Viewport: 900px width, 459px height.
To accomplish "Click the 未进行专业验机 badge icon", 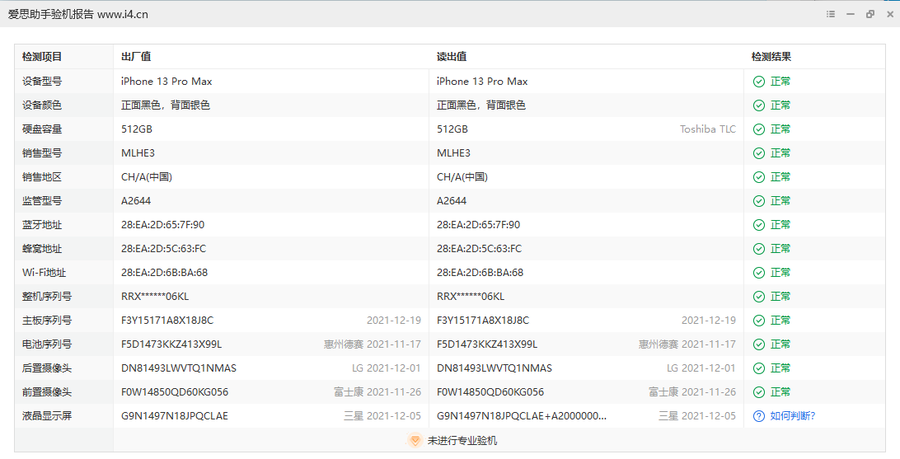I will 414,440.
